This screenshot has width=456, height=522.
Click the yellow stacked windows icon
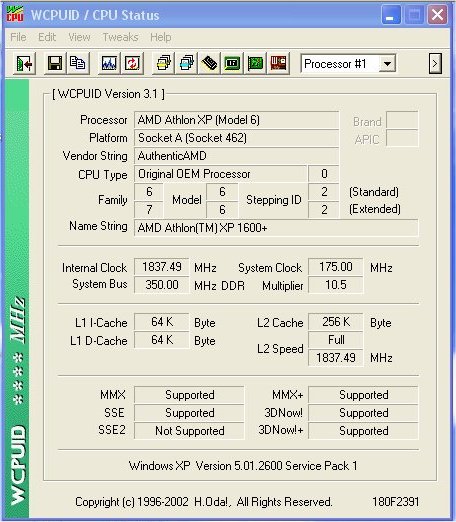(164, 63)
